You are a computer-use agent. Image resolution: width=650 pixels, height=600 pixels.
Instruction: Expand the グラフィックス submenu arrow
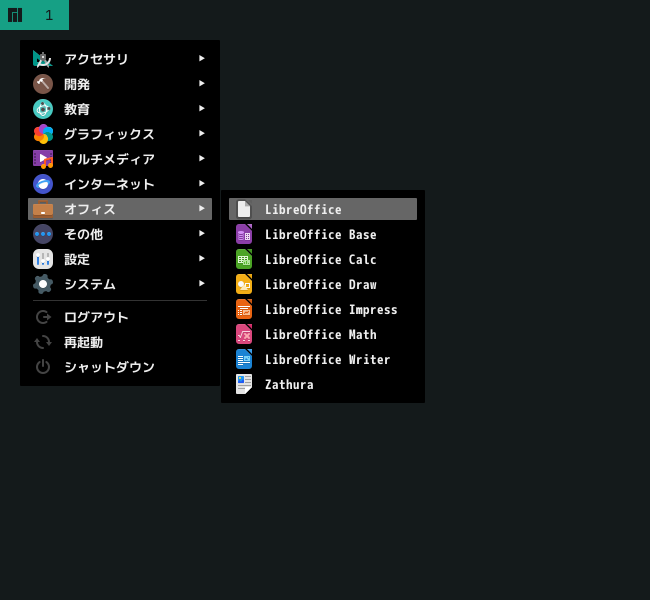tap(201, 133)
